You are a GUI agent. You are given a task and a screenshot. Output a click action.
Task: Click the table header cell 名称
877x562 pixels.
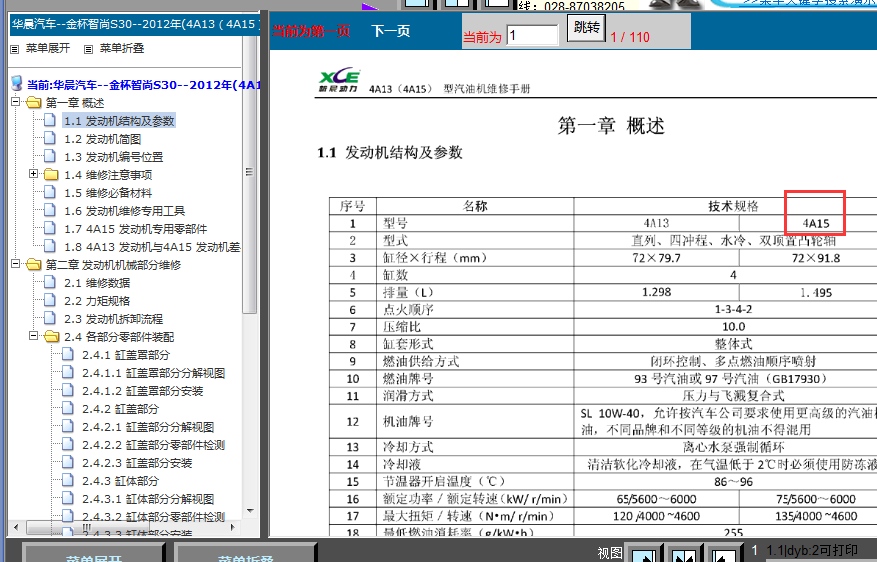pos(475,206)
